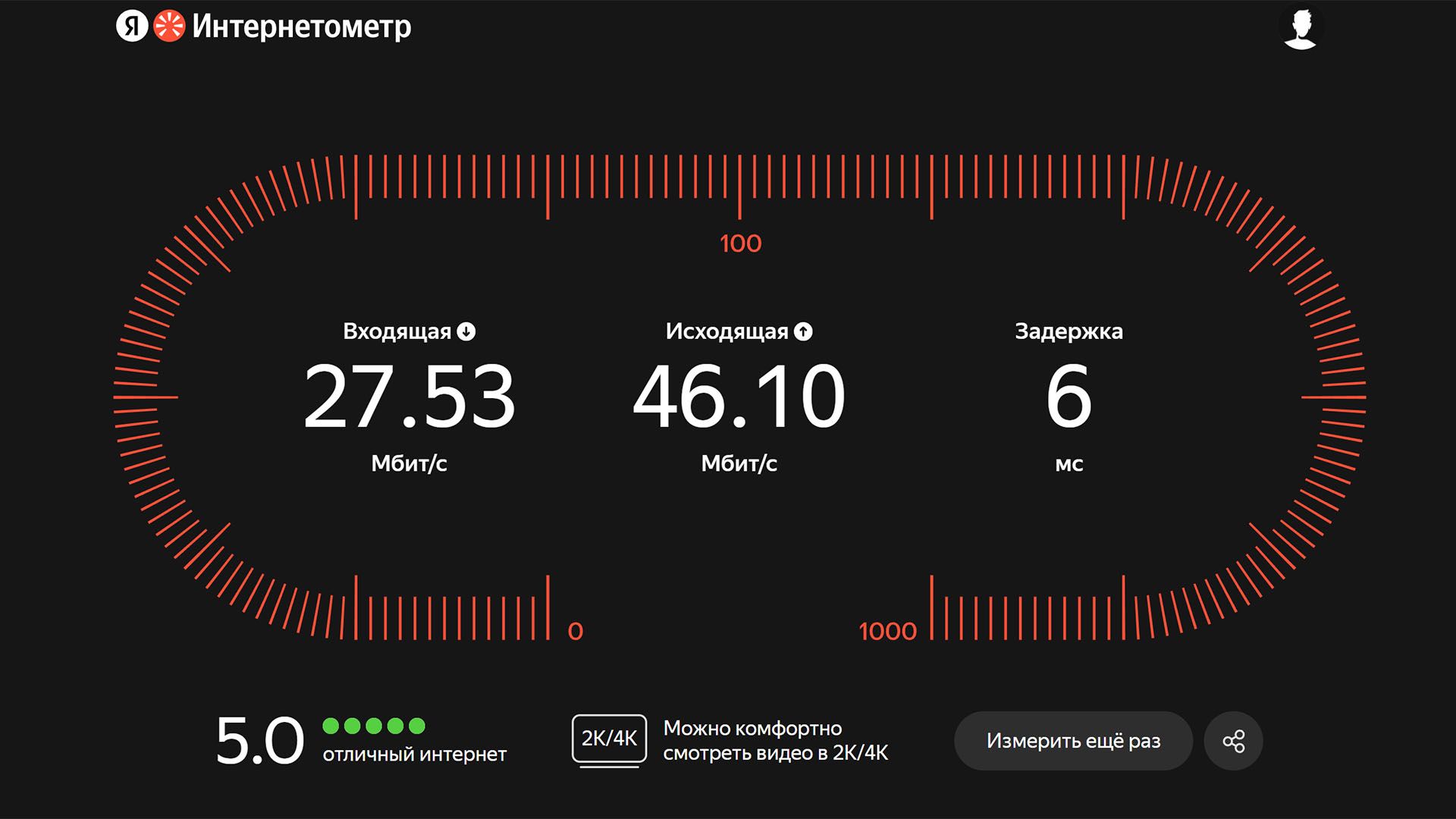Click the 5.0 rating score
The width and height of the screenshot is (1456, 819).
259,741
